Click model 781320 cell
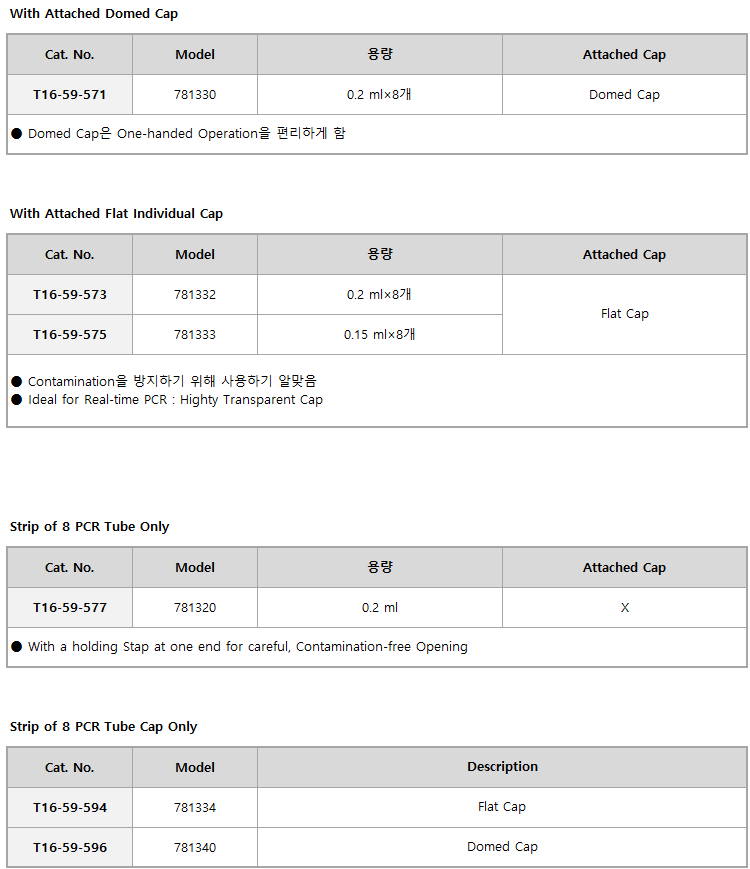Viewport: 750px width, 869px height. pyautogui.click(x=195, y=608)
